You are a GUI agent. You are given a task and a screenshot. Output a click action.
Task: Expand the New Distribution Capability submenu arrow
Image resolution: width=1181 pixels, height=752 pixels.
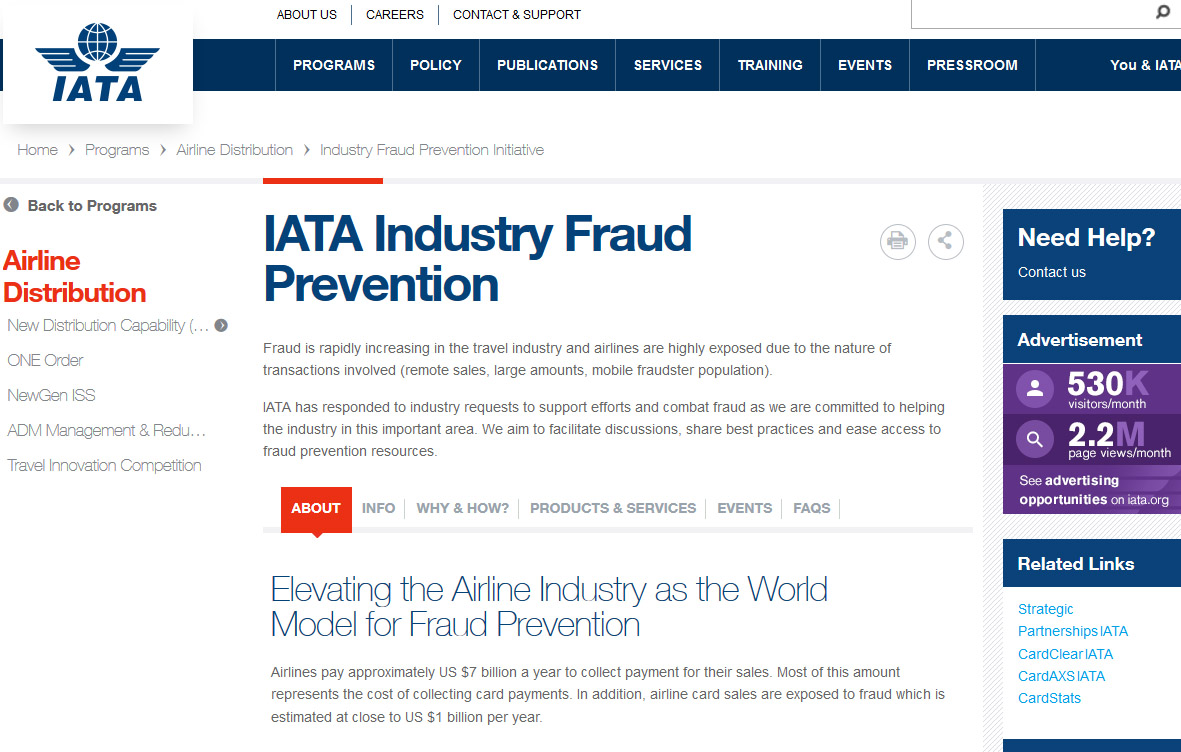[221, 325]
